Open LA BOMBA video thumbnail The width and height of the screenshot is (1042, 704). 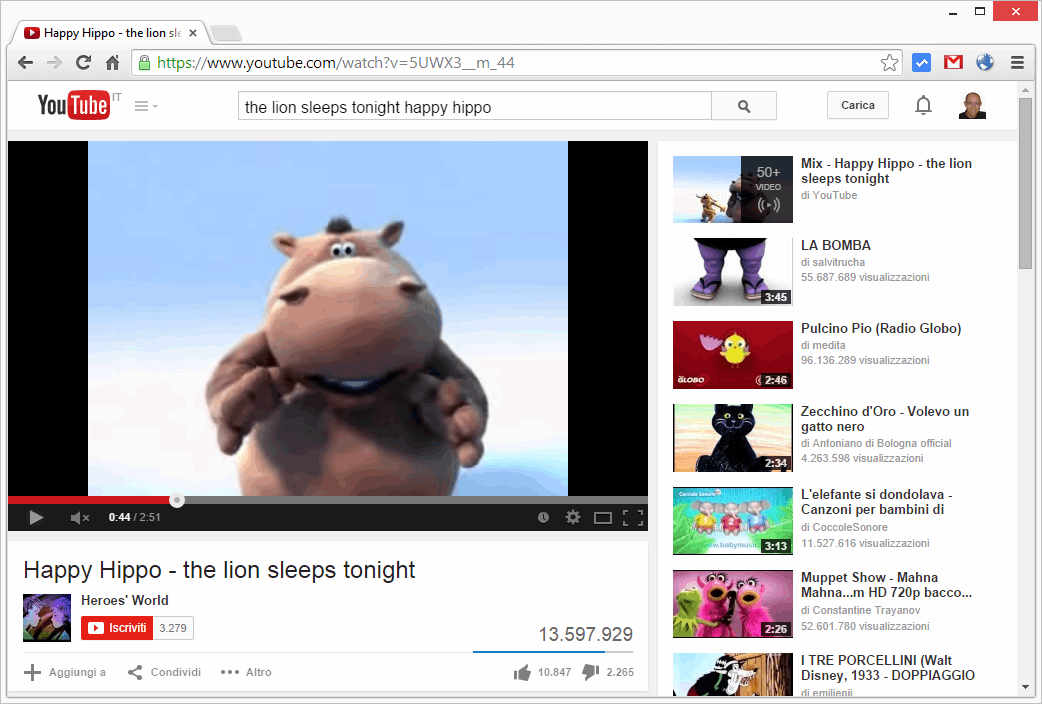(x=732, y=272)
